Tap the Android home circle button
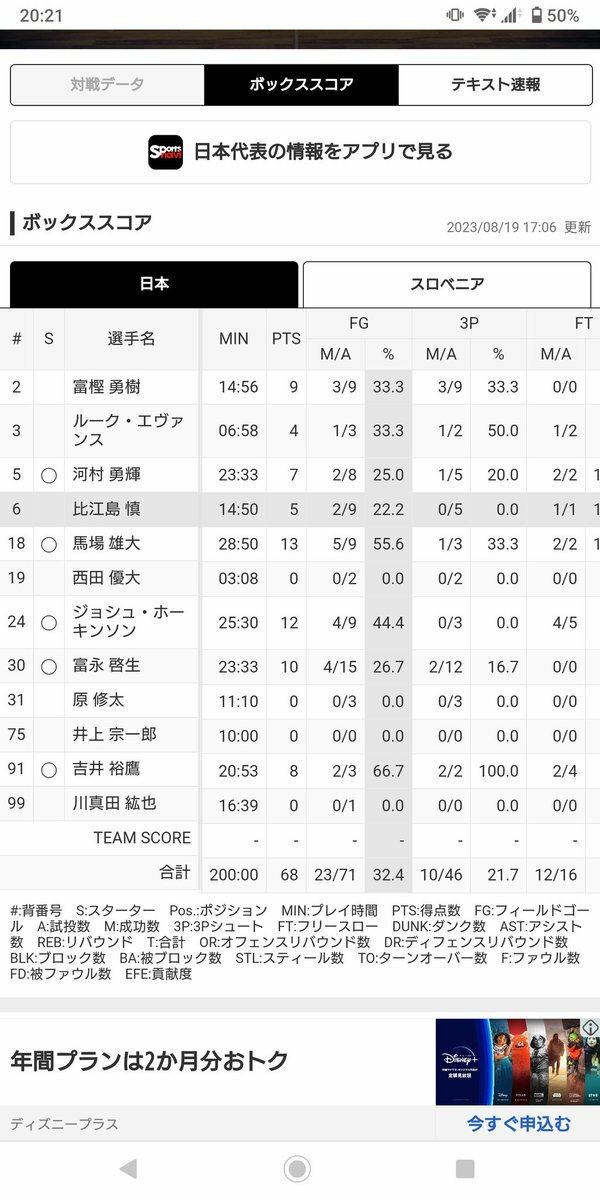Screen dimensions: 600x1200 297,1168
